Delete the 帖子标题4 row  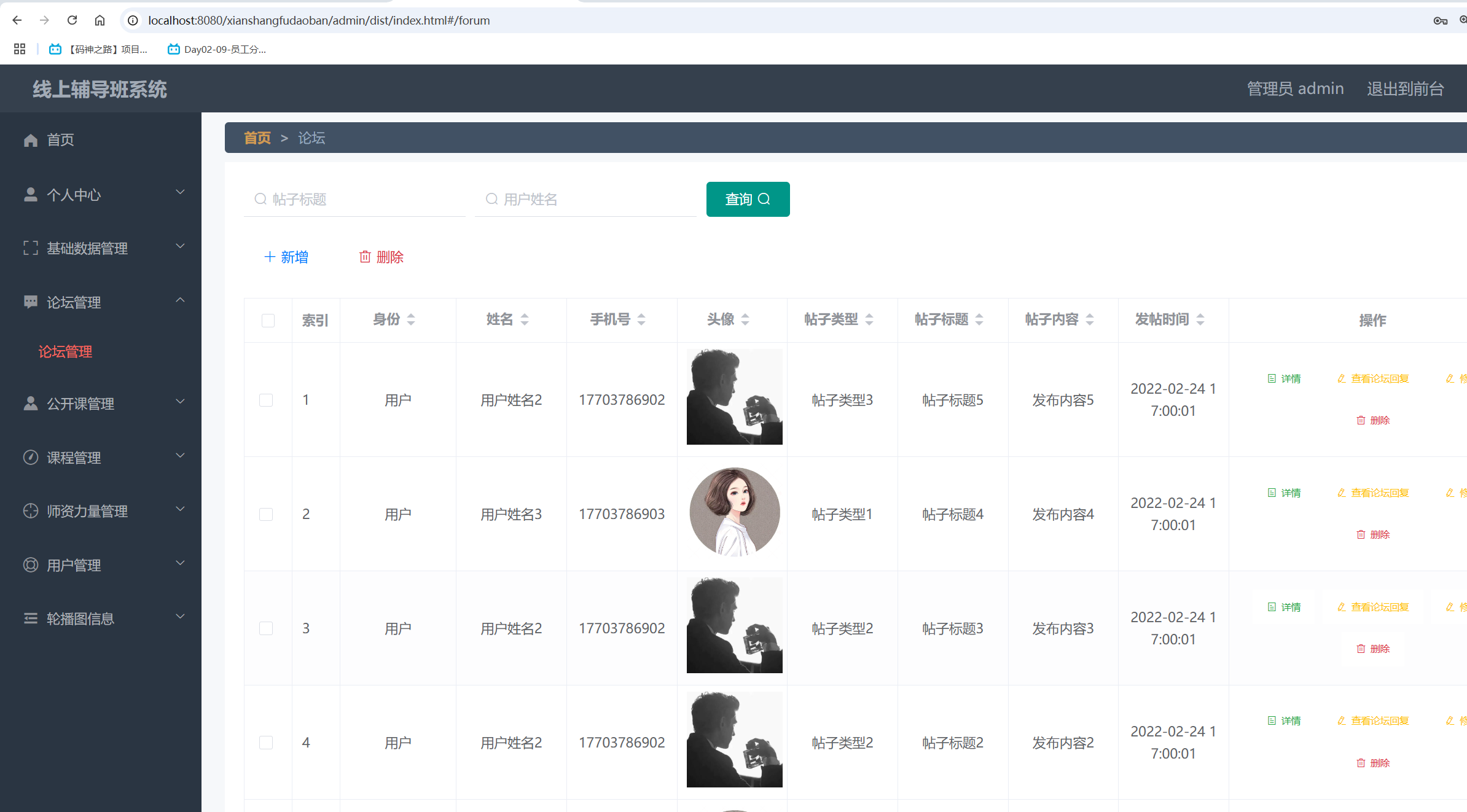pyautogui.click(x=1373, y=534)
